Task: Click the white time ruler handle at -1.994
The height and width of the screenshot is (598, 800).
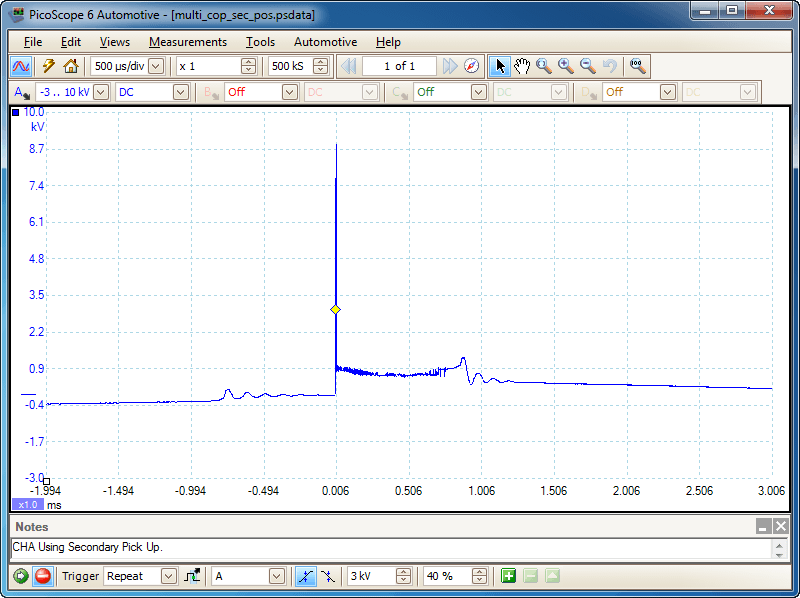Action: (46, 481)
